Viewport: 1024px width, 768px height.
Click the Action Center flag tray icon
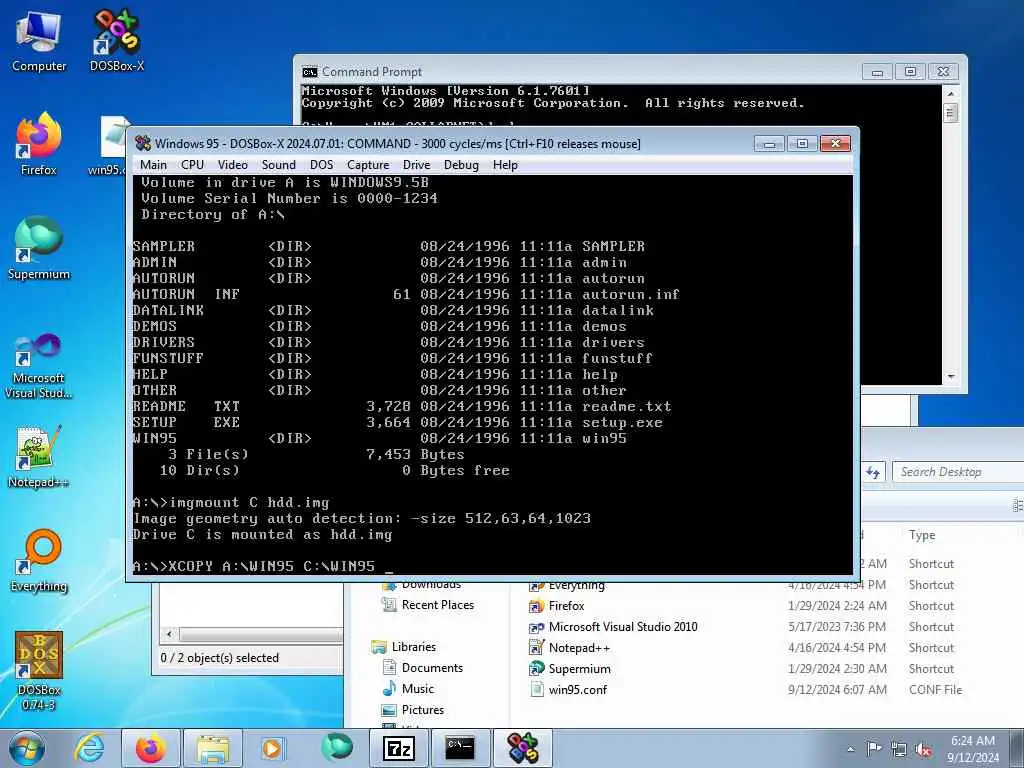coord(874,749)
